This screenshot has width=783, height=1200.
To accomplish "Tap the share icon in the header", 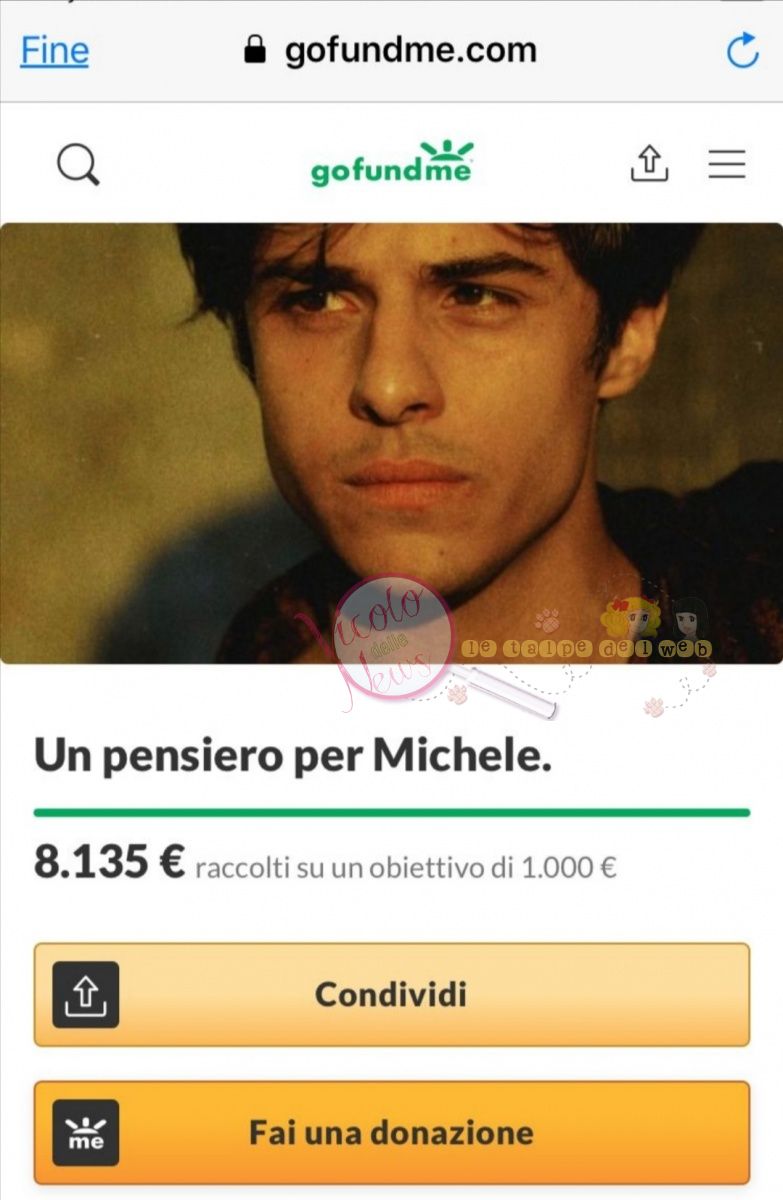I will [x=649, y=163].
